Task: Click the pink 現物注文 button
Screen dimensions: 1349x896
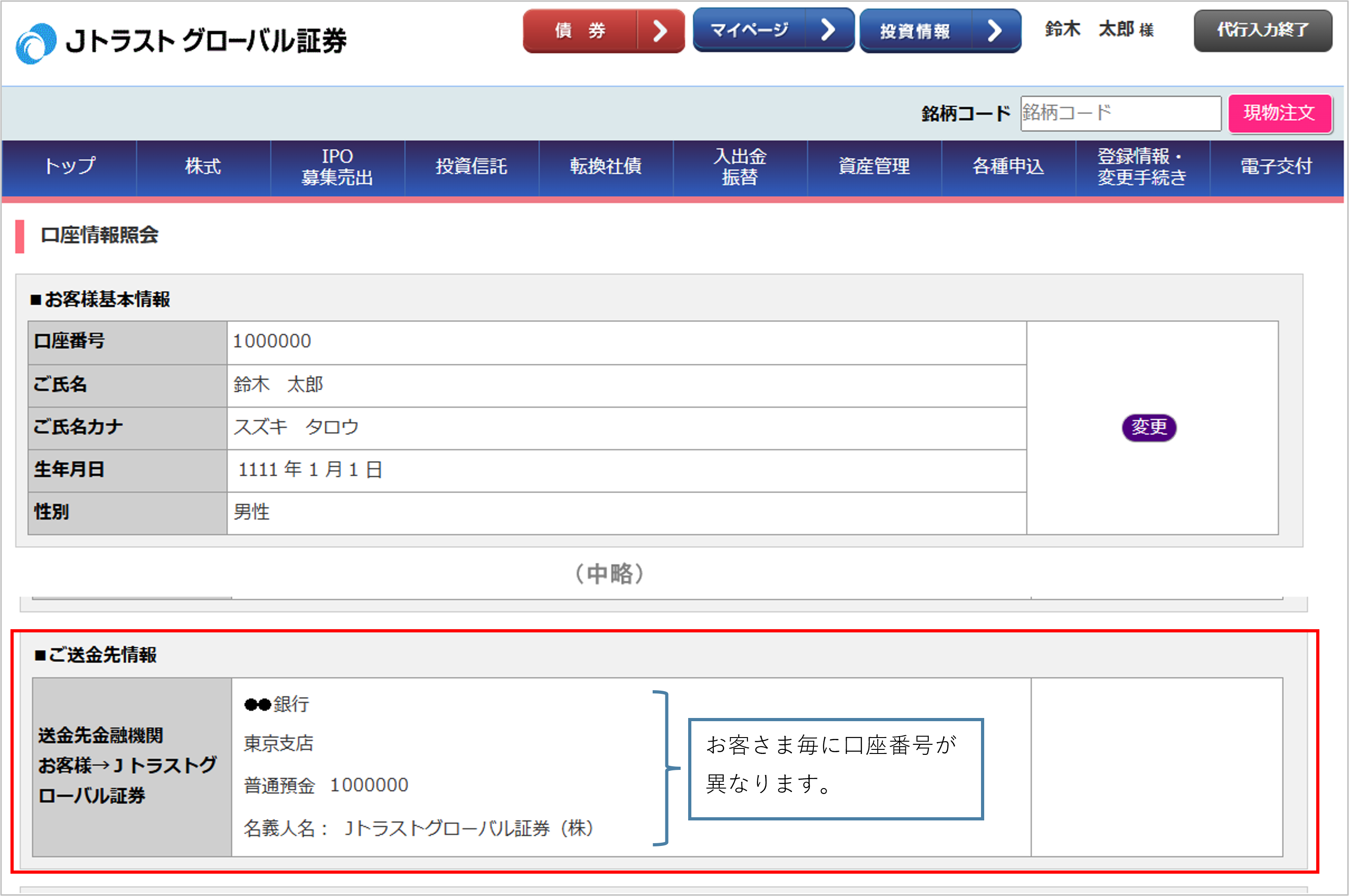Action: pos(1280,113)
